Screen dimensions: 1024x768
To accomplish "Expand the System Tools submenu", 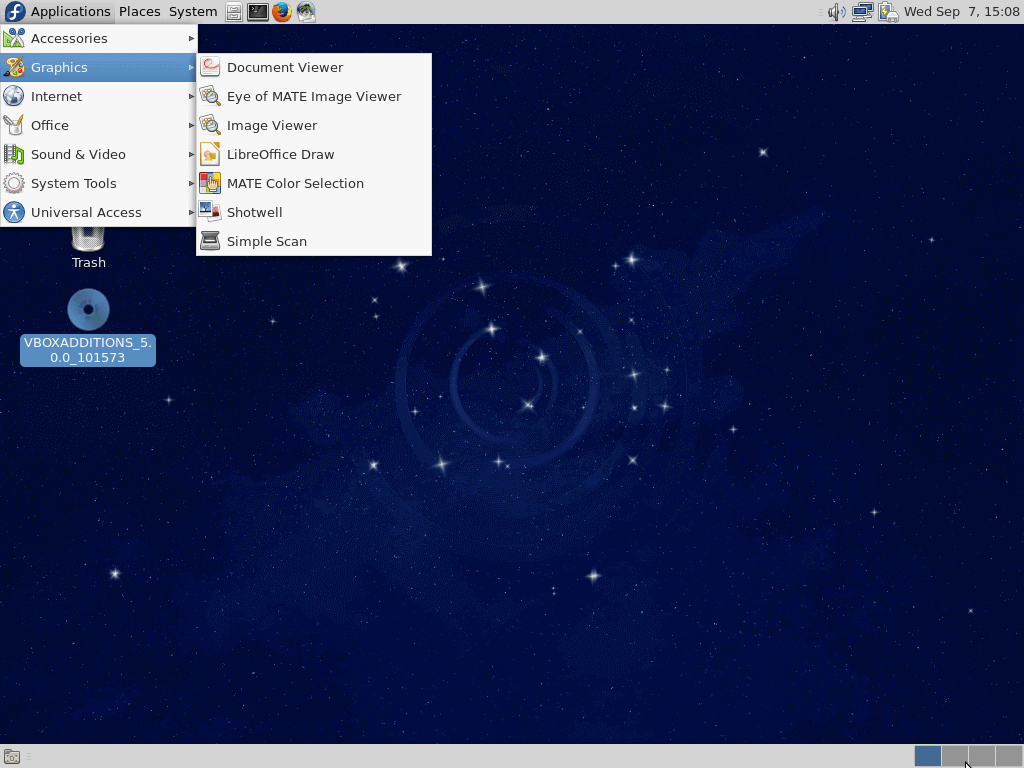I will click(73, 183).
